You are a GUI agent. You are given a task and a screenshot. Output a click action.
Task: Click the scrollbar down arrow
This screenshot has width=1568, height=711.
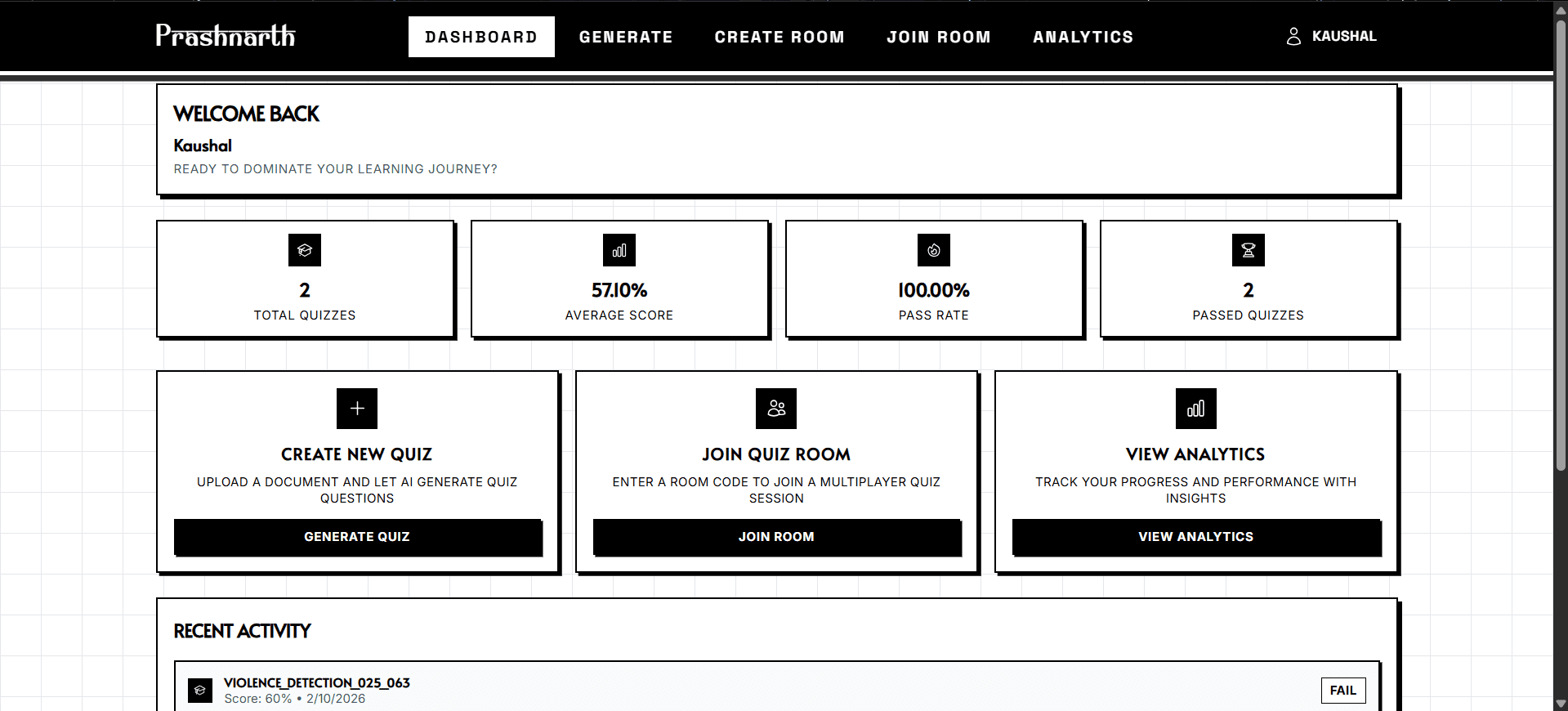[1561, 704]
